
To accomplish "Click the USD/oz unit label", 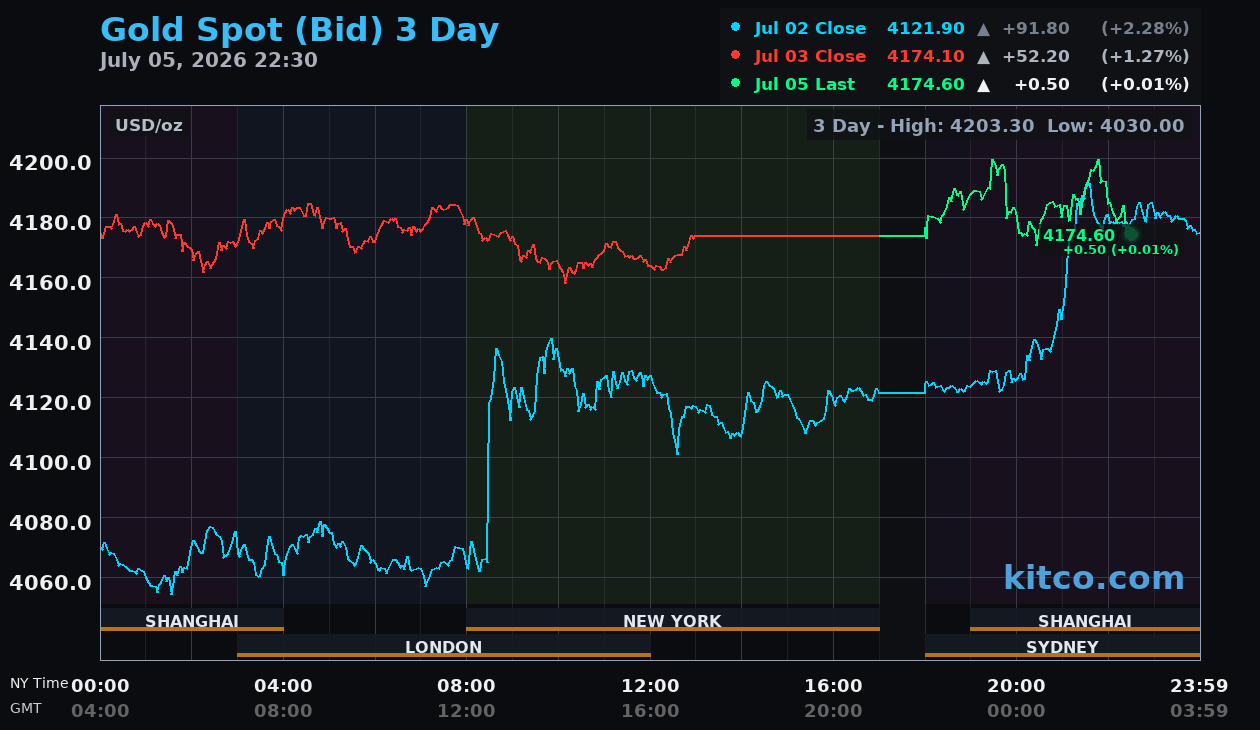I will click(x=149, y=126).
